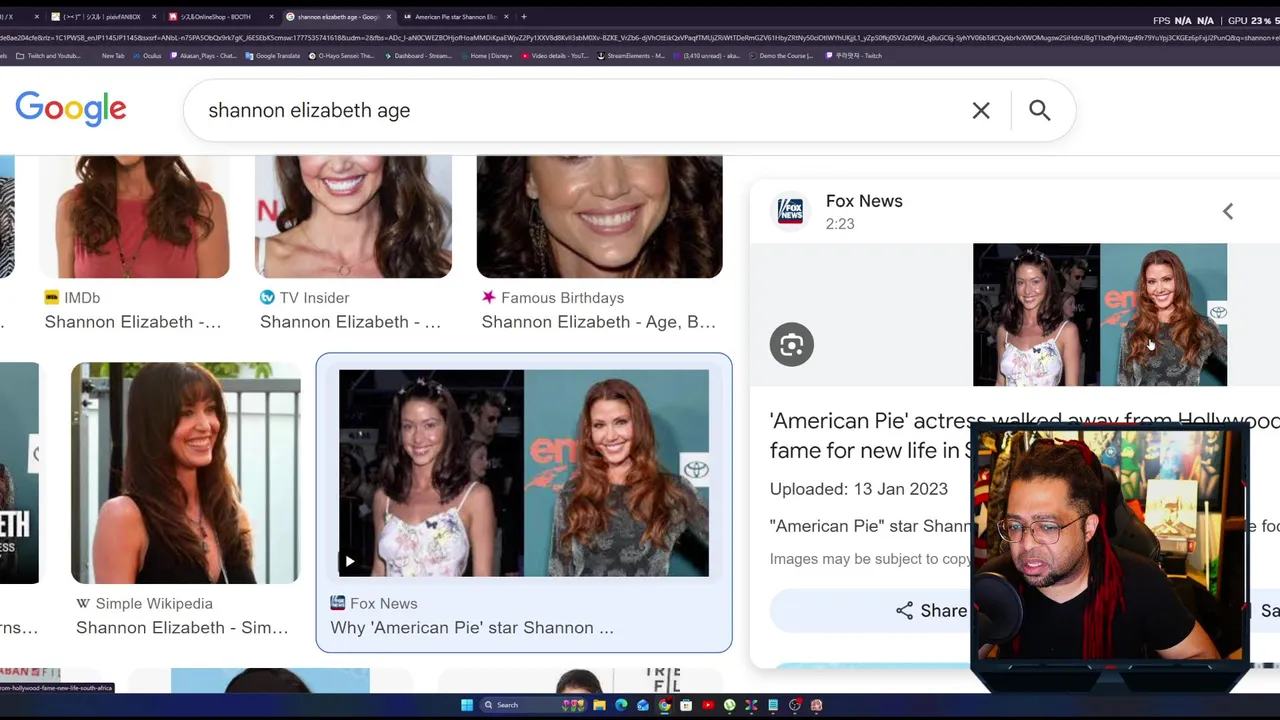Open YouTube app from taskbar
This screenshot has width=1280, height=720.
[x=708, y=705]
